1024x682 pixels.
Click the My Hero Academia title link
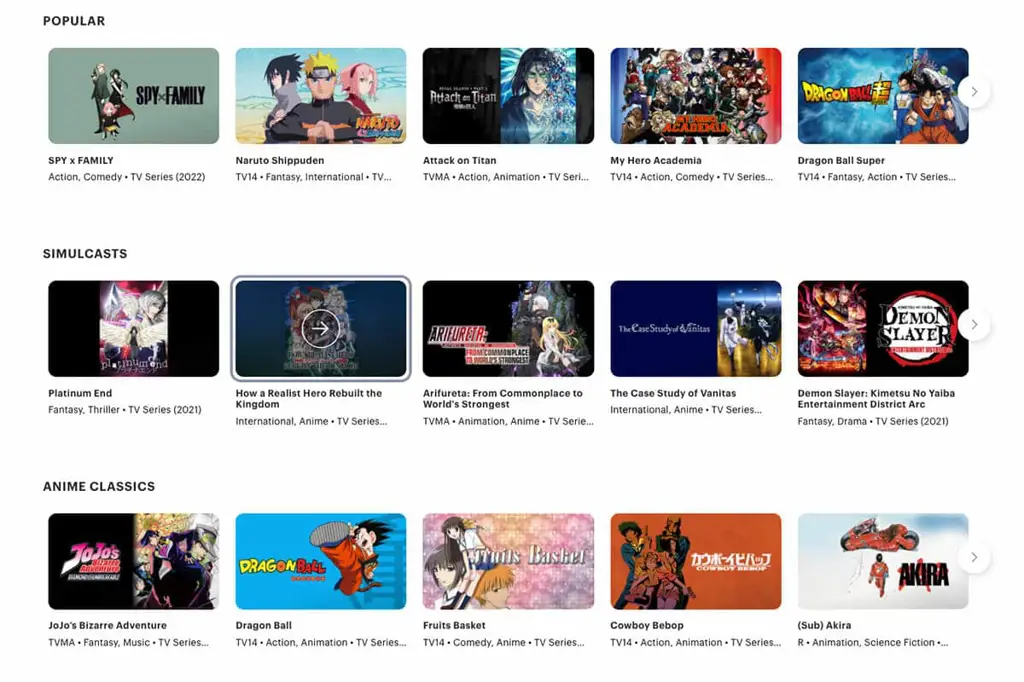coord(656,160)
